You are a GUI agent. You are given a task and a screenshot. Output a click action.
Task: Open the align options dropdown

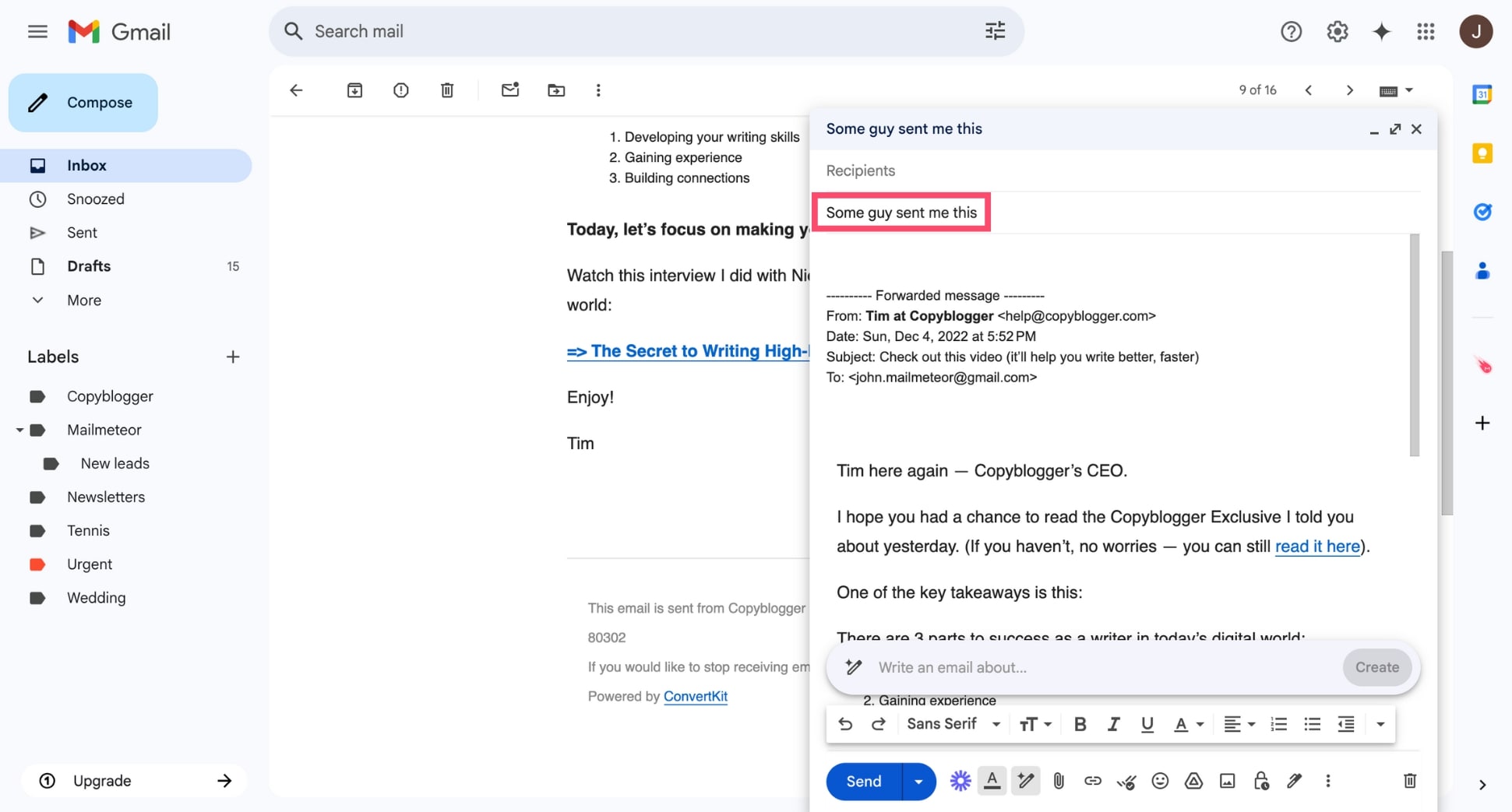(1239, 725)
